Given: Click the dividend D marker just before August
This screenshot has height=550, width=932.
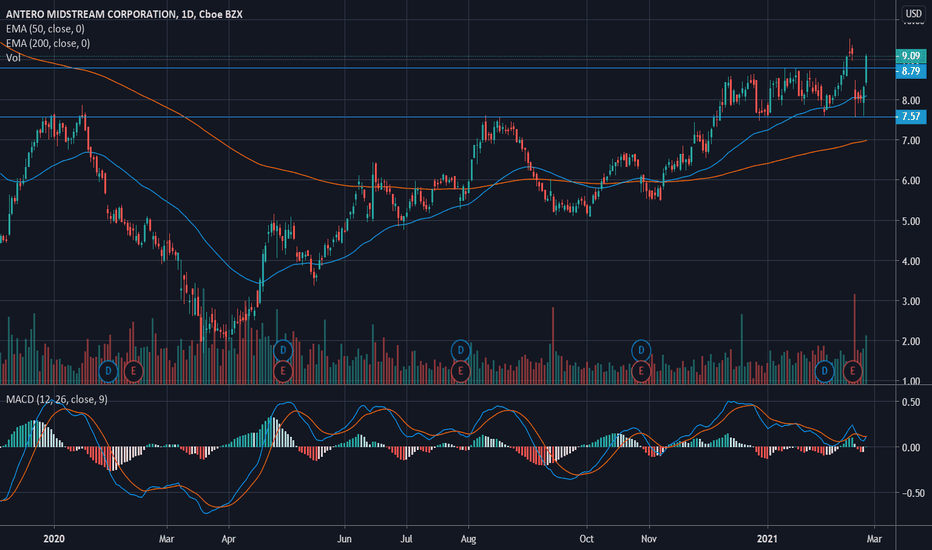Looking at the screenshot, I should point(461,350).
